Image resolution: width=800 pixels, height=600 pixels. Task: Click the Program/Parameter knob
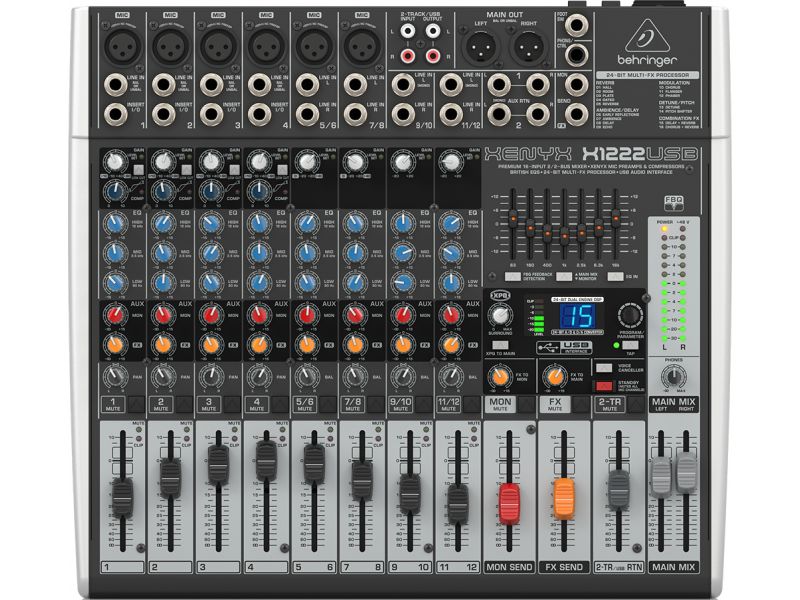[631, 315]
